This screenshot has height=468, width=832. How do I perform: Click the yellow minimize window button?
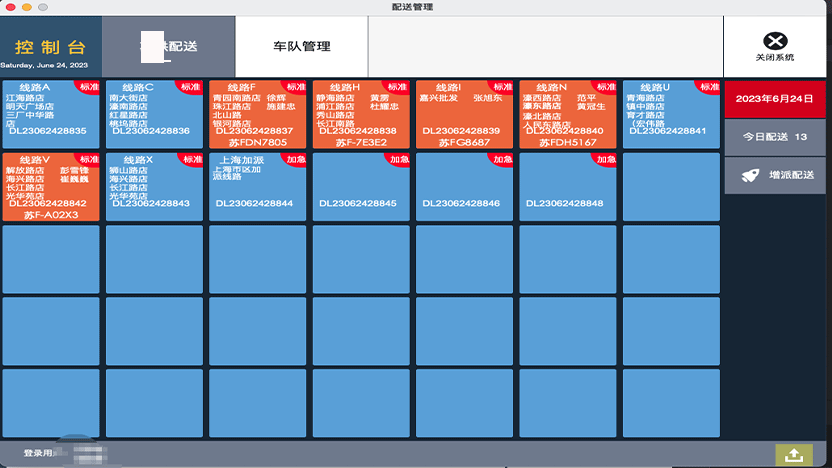(x=27, y=7)
